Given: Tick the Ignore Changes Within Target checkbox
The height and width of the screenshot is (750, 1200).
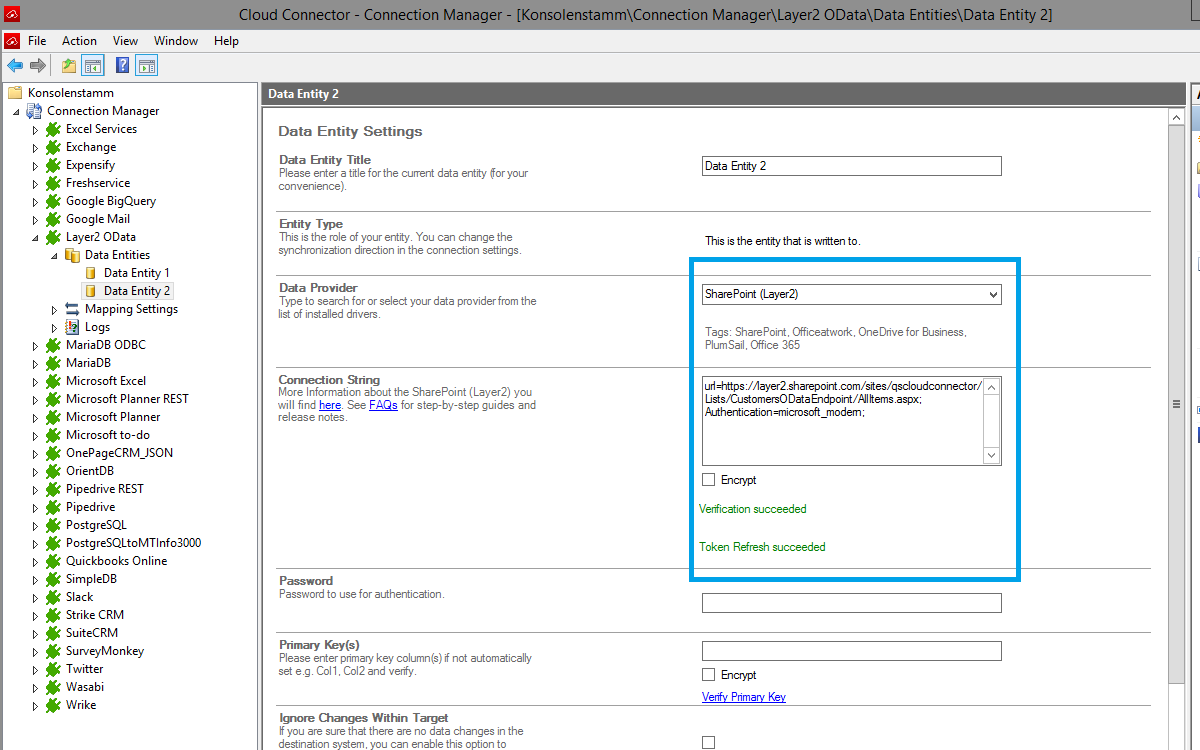Looking at the screenshot, I should pyautogui.click(x=709, y=742).
